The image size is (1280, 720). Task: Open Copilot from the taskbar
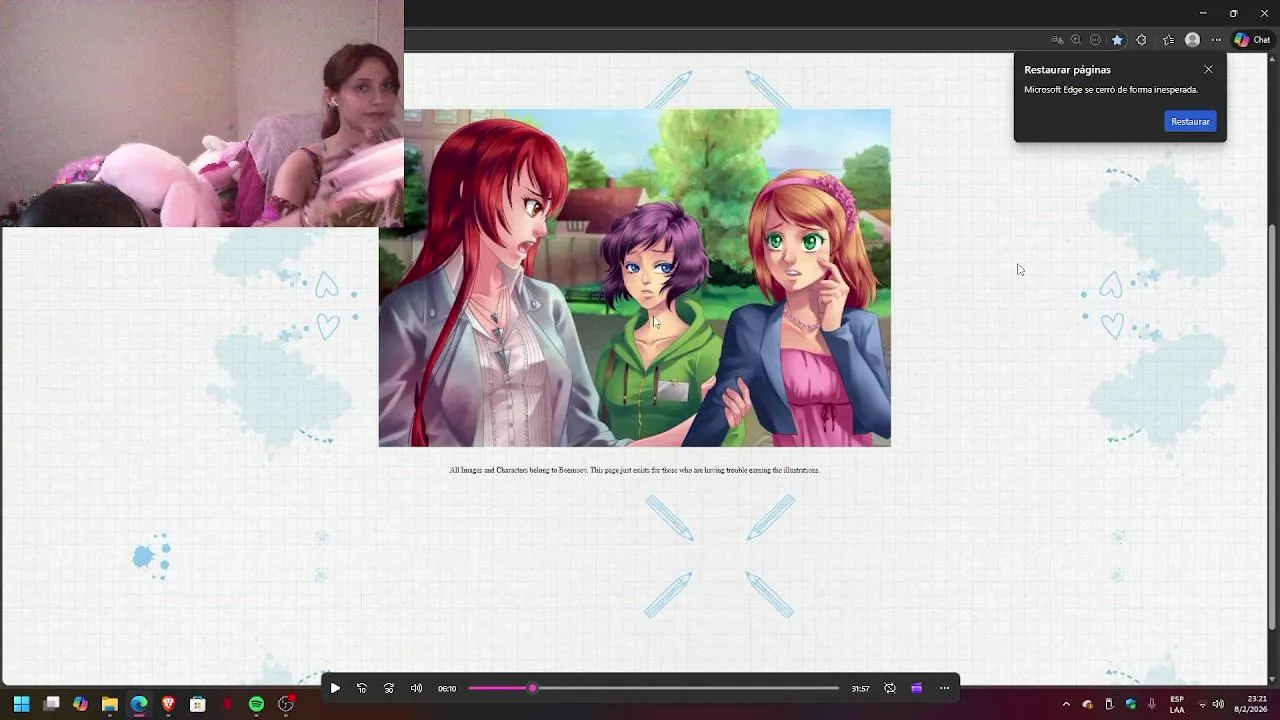80,704
